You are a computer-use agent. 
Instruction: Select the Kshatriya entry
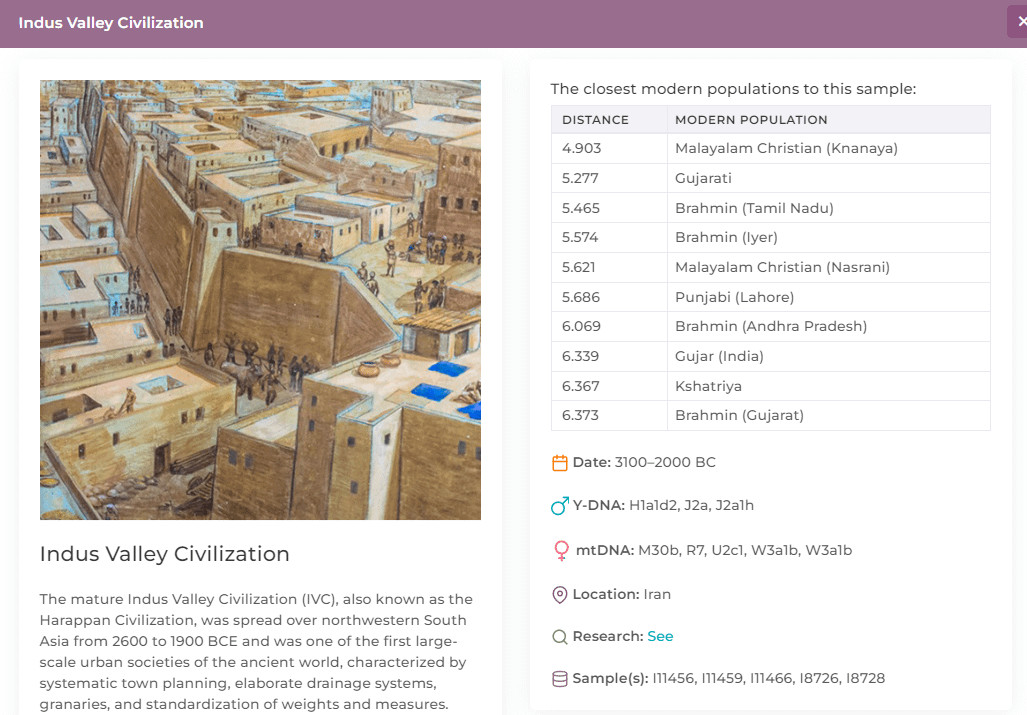click(708, 386)
